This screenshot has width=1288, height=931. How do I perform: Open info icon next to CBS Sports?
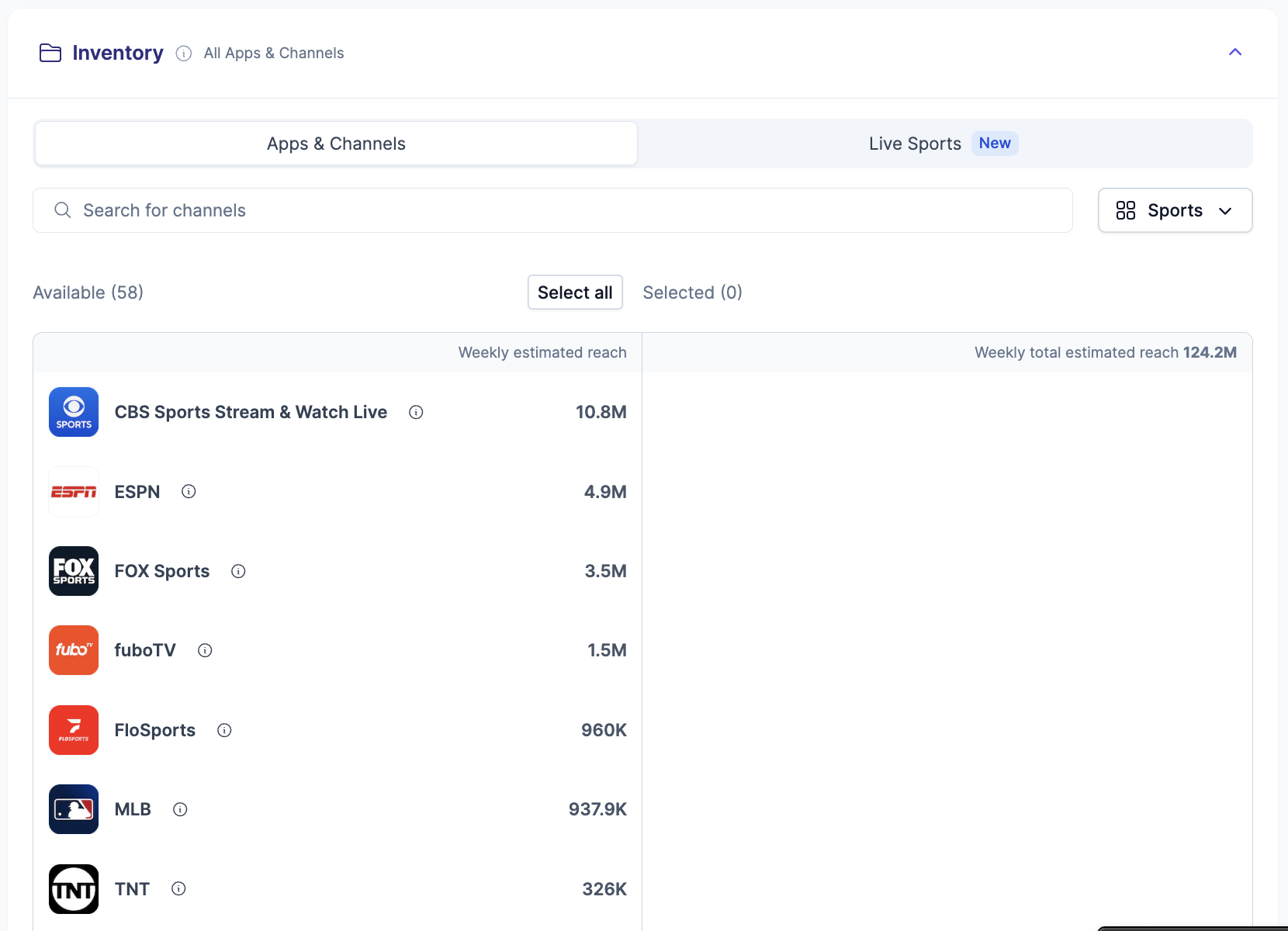coord(416,412)
